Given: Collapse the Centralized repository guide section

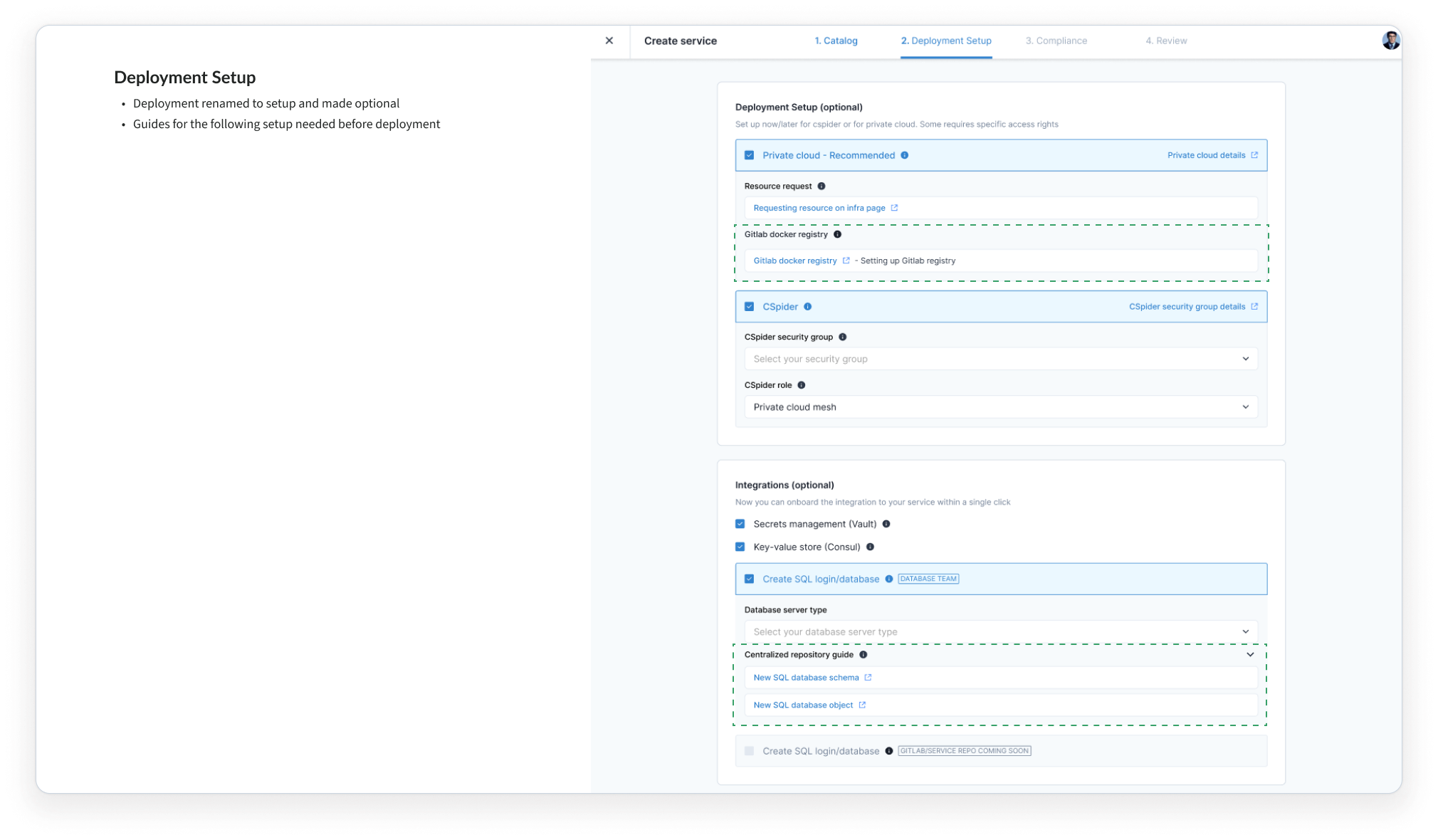Looking at the screenshot, I should (1250, 654).
